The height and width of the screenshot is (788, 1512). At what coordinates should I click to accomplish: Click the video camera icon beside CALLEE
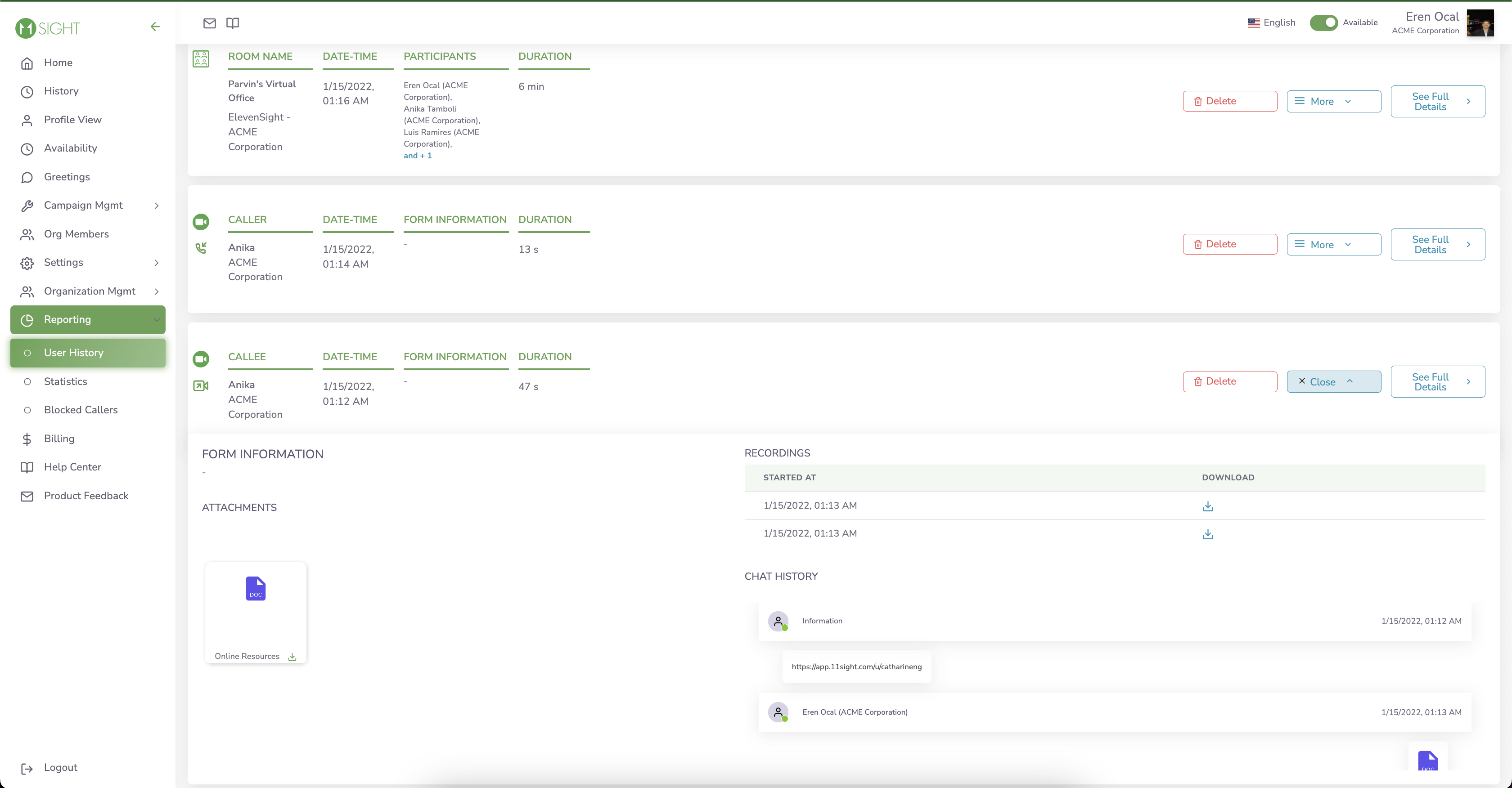(201, 358)
